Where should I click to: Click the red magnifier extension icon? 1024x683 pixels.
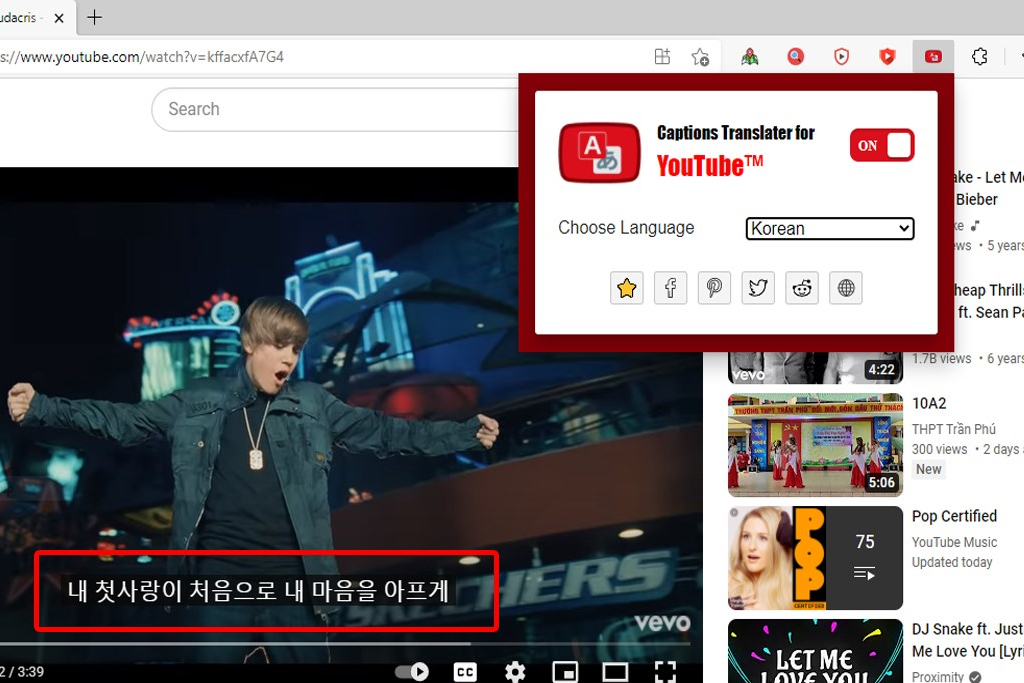(x=795, y=57)
